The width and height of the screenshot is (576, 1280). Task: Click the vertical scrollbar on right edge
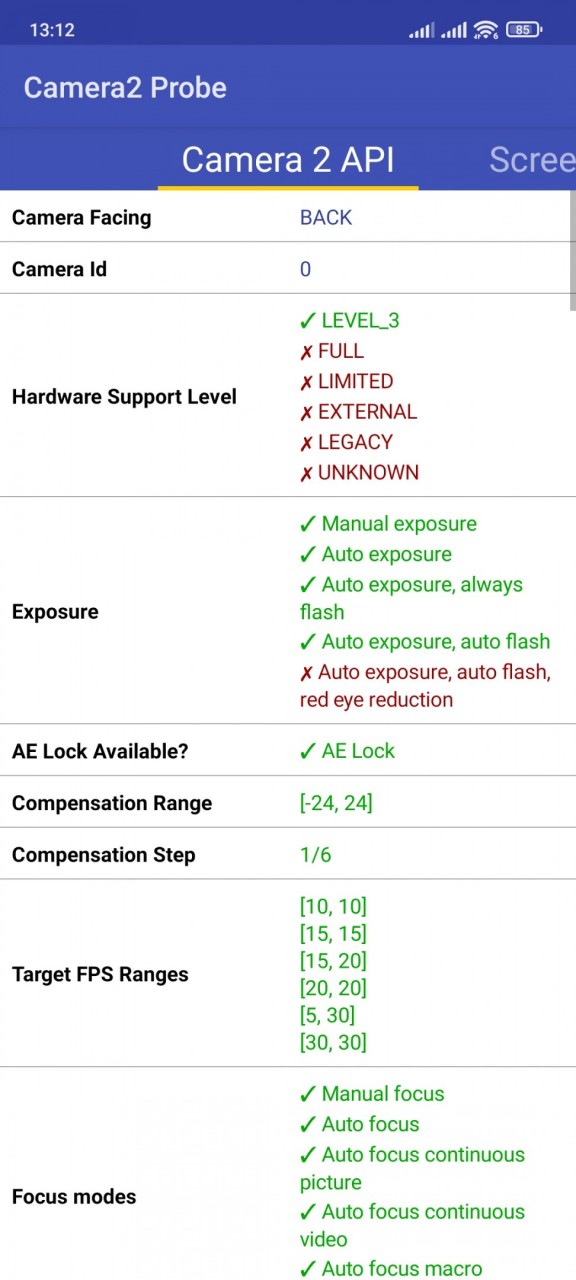tap(572, 250)
